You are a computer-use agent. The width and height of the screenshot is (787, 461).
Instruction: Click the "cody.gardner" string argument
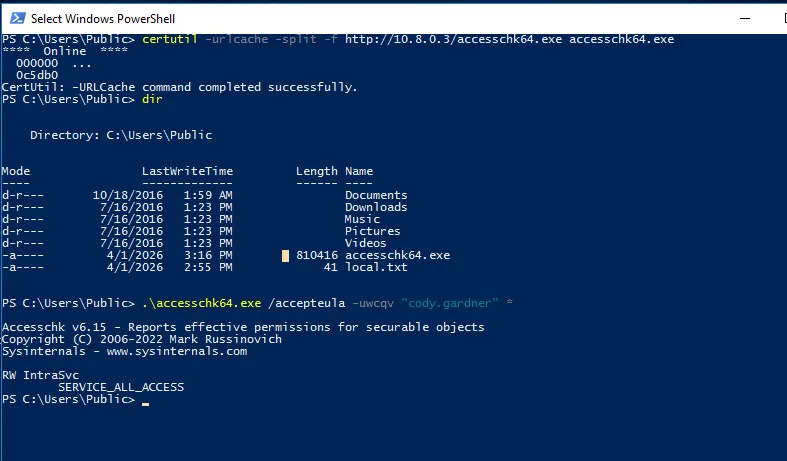point(450,303)
